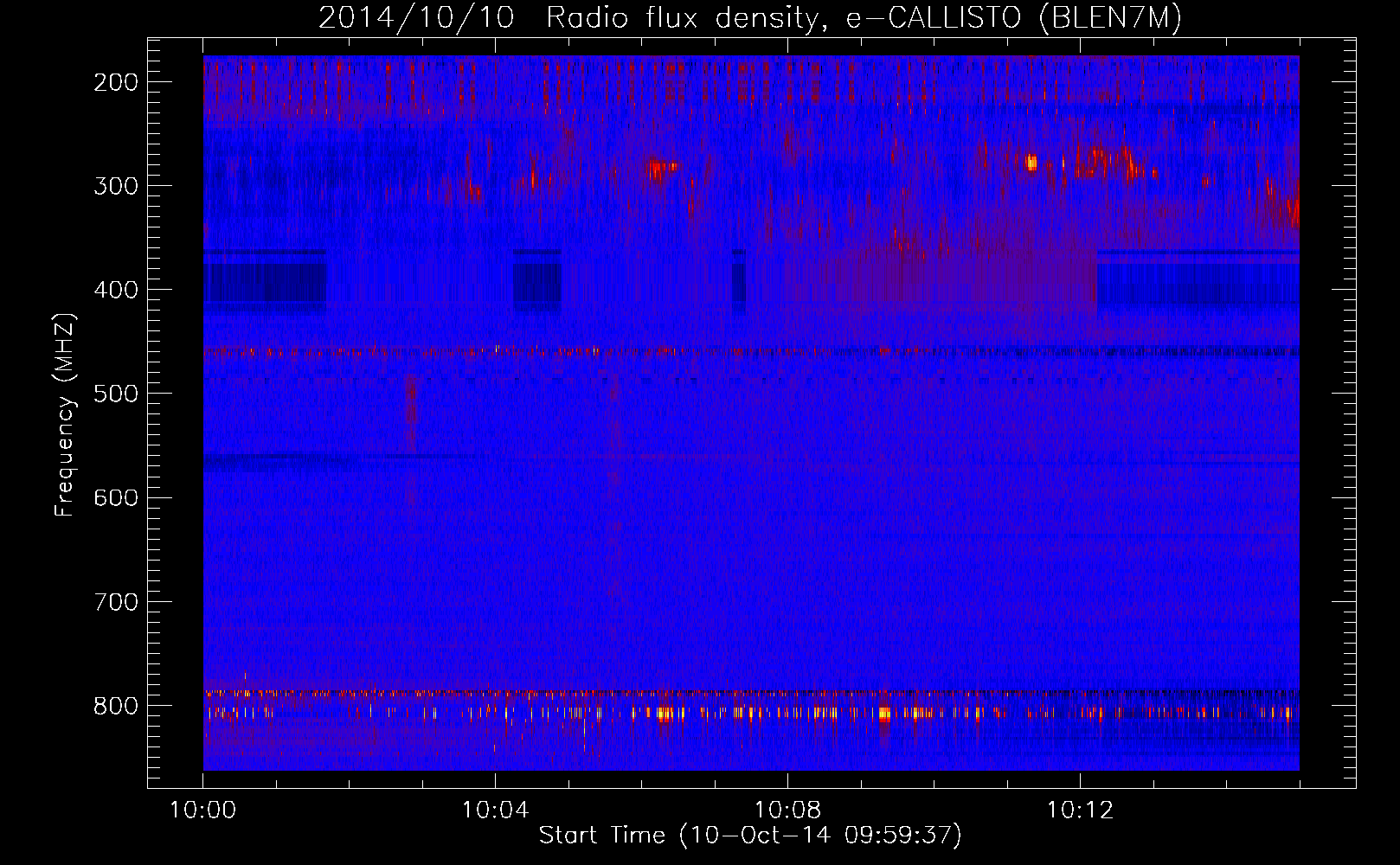Click the 10:00 time tick label

point(203,810)
